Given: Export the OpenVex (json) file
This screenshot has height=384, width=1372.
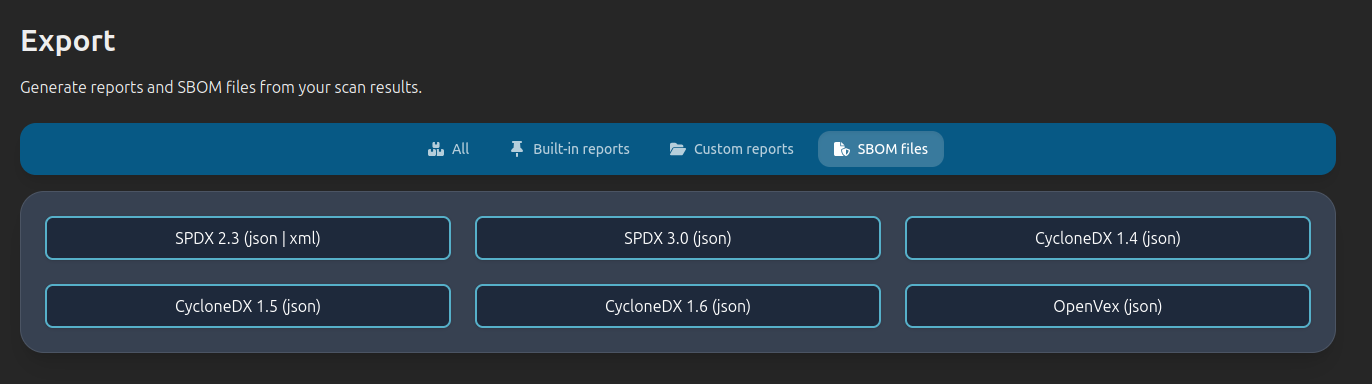Looking at the screenshot, I should [x=1108, y=306].
